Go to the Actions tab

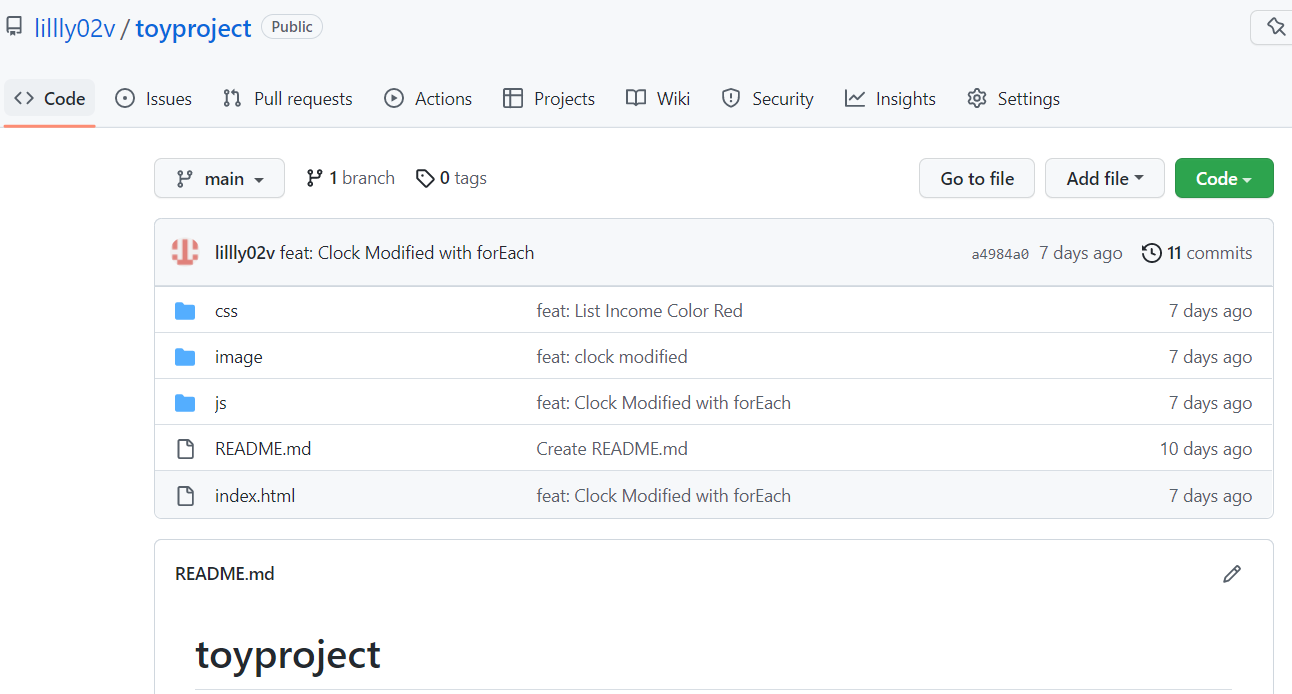pyautogui.click(x=428, y=98)
